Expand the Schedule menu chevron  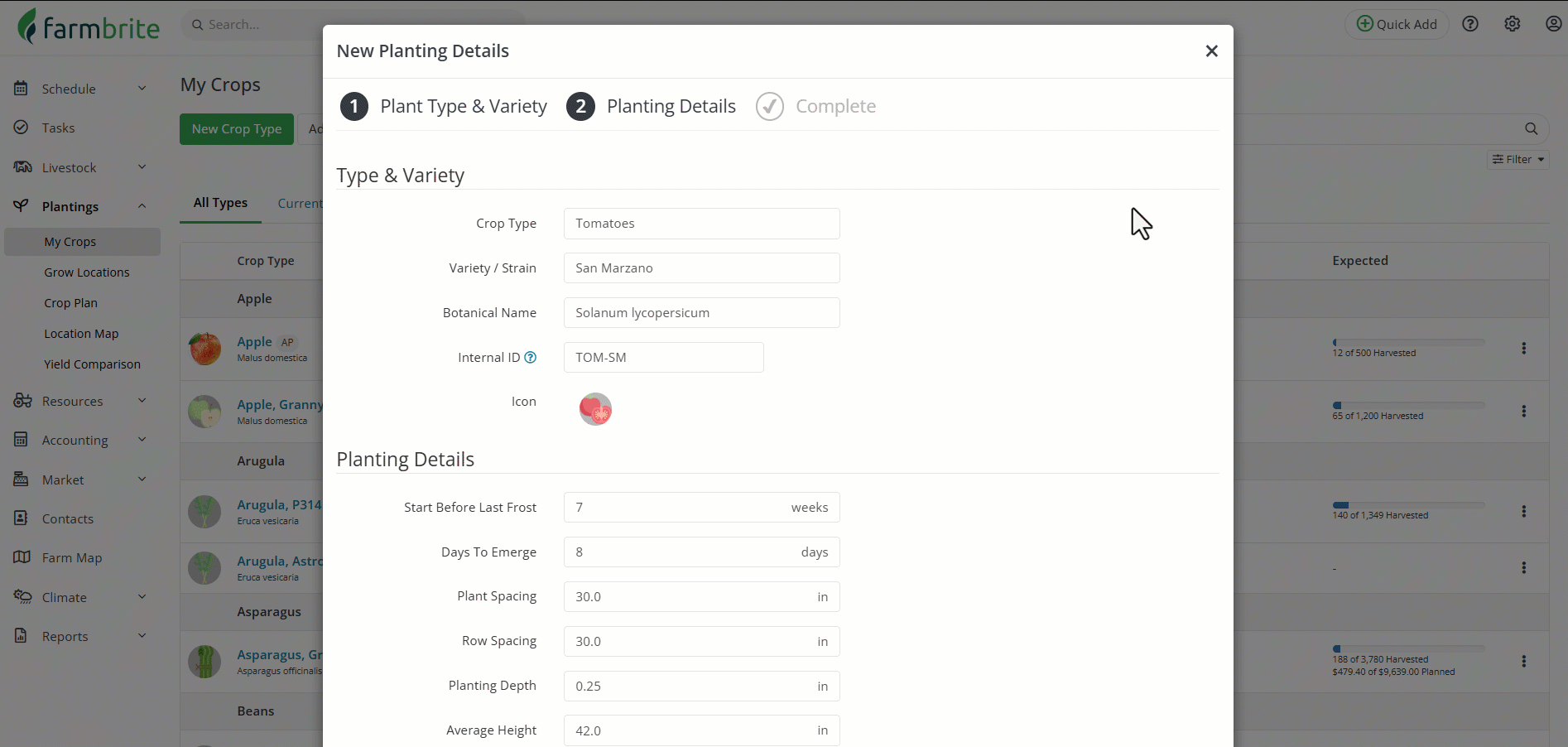point(142,89)
